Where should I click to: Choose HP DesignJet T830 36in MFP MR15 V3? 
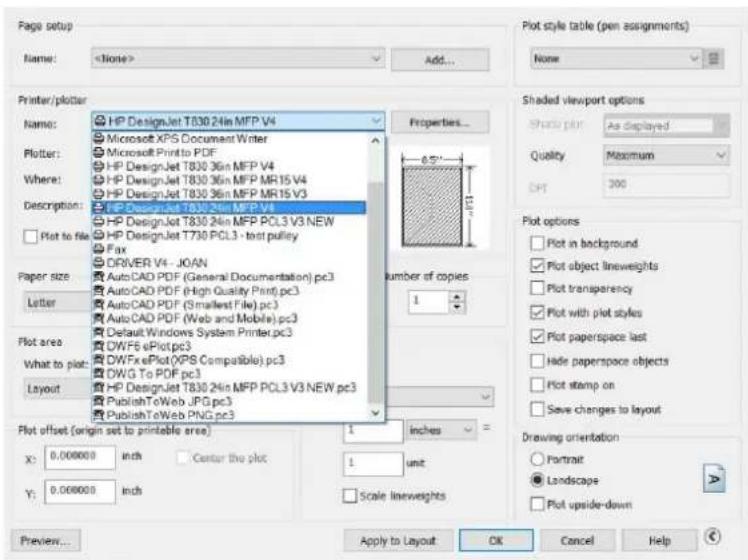(231, 194)
